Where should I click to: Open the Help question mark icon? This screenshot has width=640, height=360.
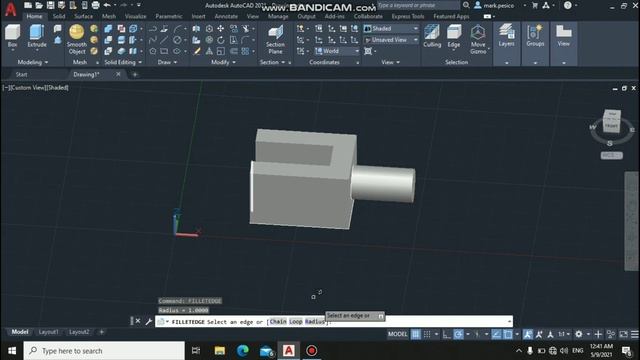(567, 5)
